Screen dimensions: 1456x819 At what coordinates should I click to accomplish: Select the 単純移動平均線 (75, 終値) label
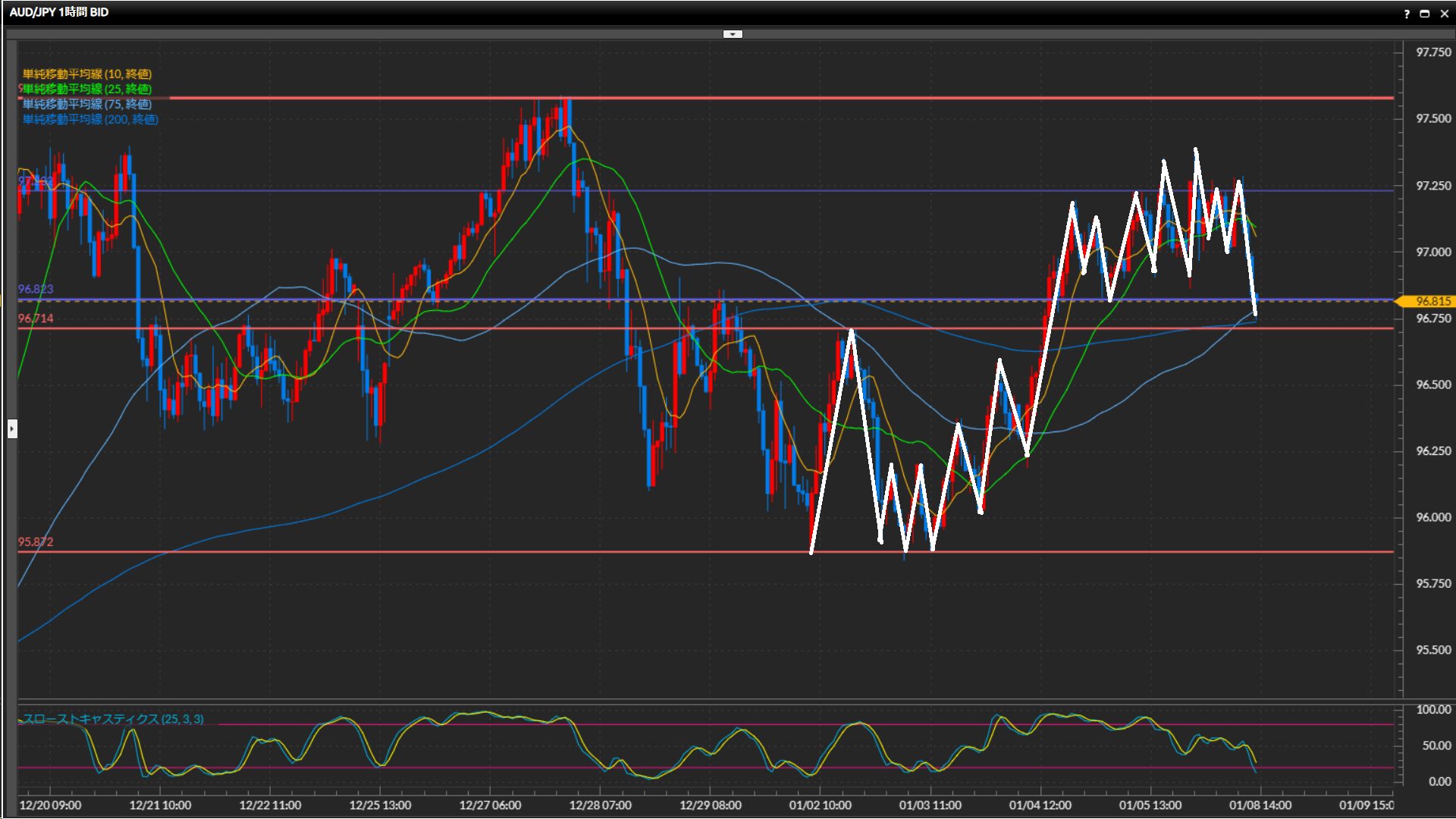(x=87, y=104)
